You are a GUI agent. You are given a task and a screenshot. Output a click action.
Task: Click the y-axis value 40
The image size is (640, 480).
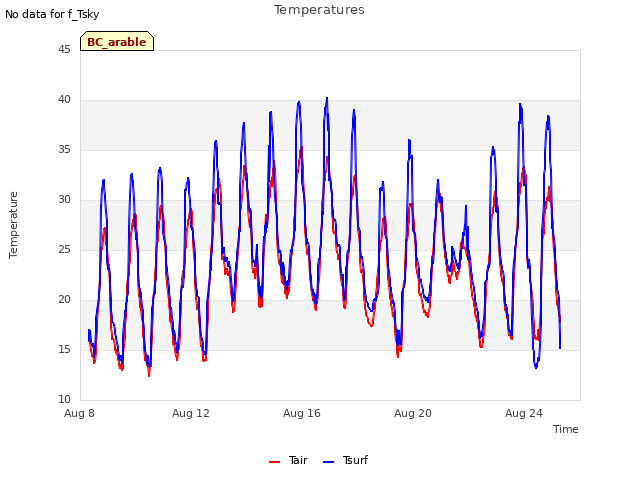pos(64,100)
